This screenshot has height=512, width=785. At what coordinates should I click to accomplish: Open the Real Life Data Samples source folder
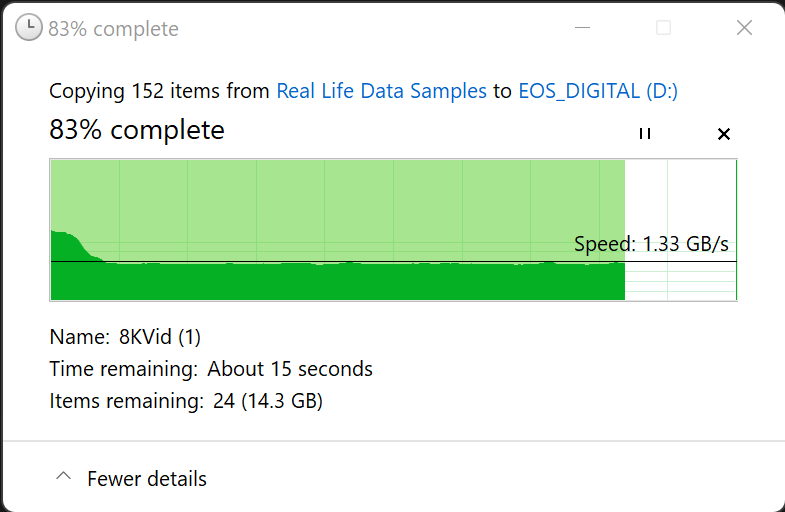(381, 91)
